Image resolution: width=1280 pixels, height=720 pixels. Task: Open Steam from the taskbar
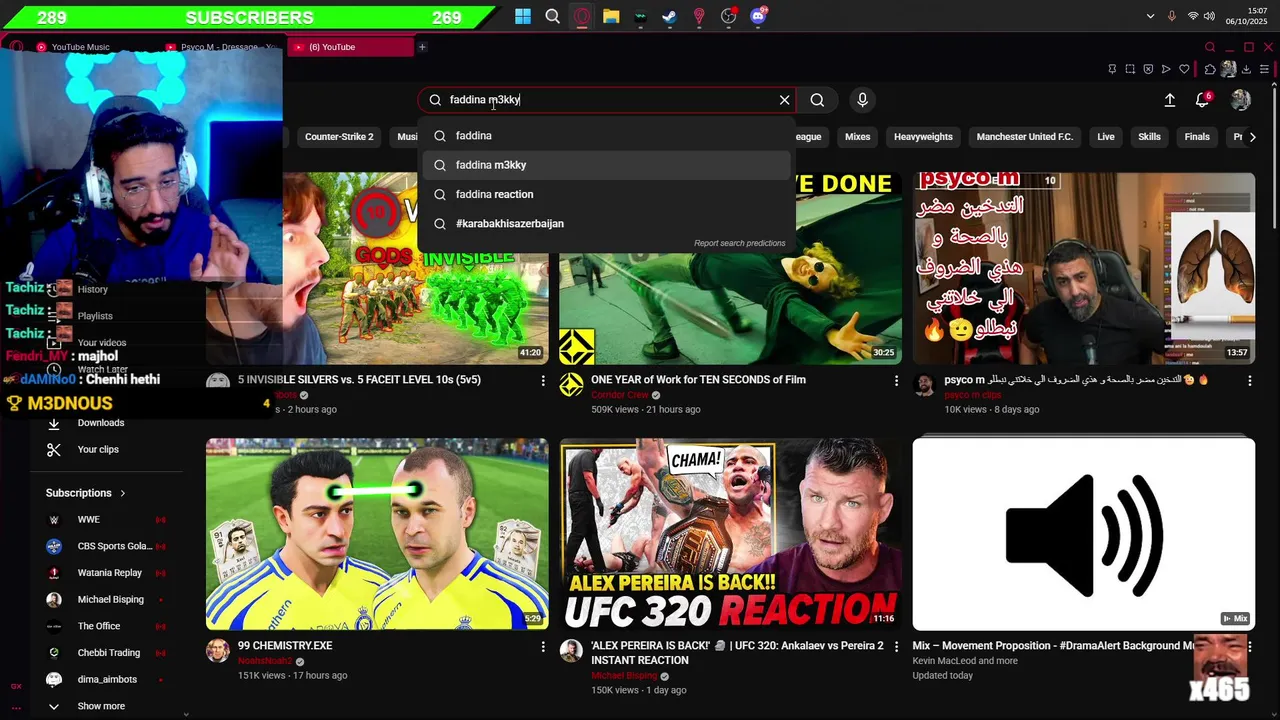[670, 16]
